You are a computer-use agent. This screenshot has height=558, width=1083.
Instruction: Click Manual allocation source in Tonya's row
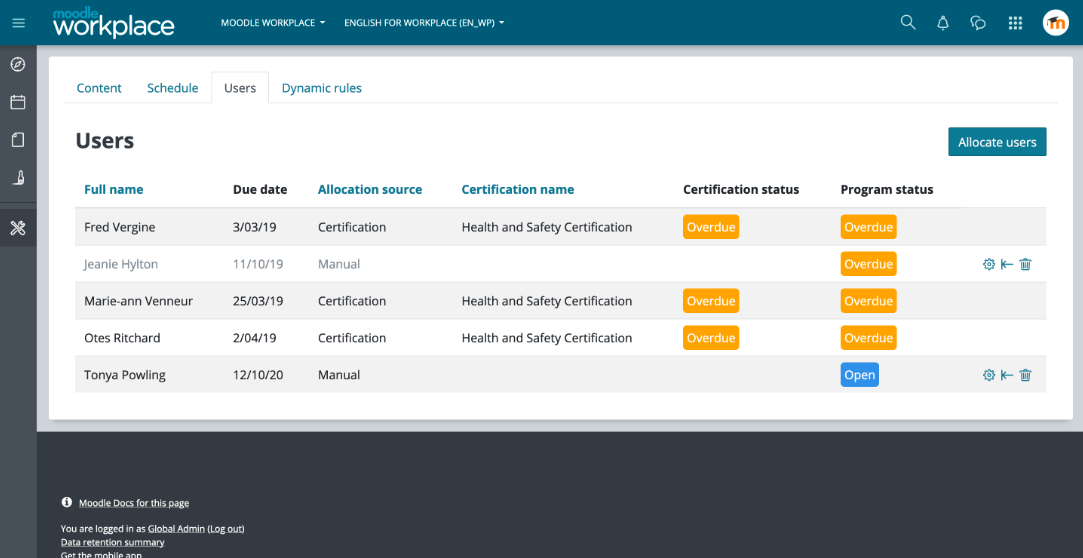tap(339, 375)
